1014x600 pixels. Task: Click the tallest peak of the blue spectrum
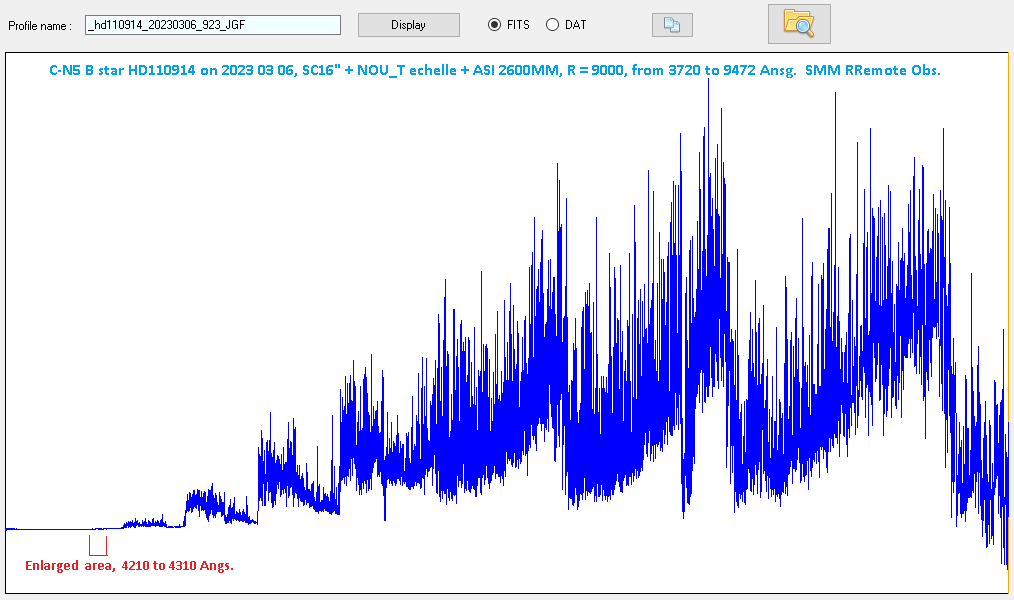(708, 82)
